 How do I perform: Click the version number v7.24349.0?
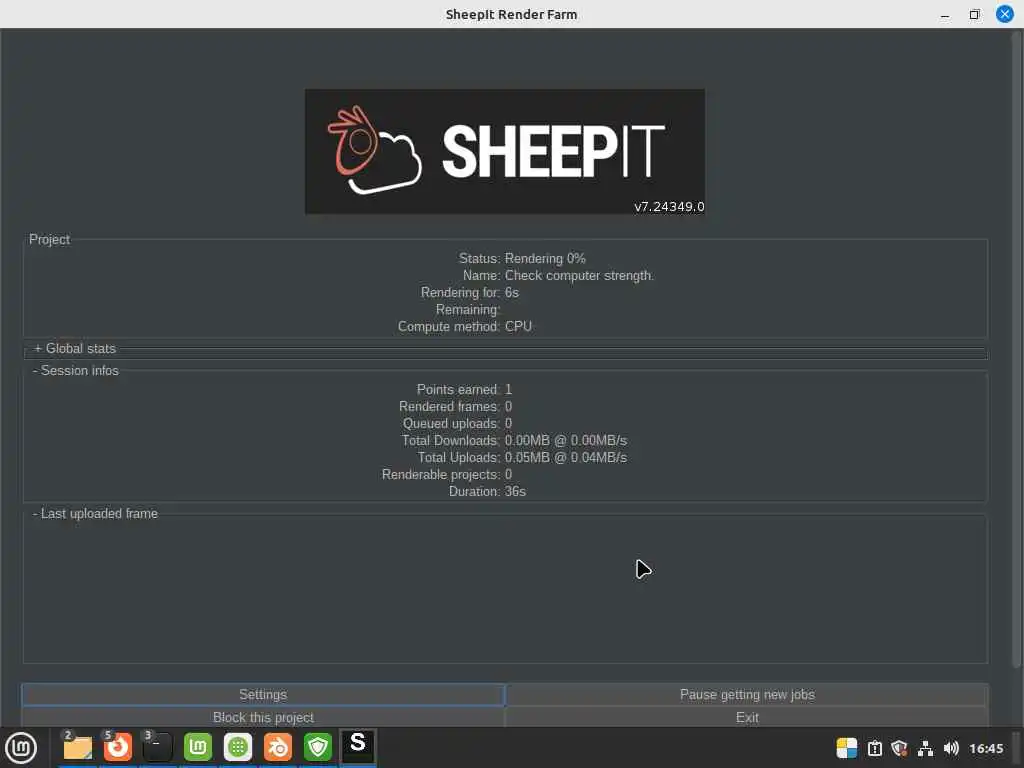click(x=669, y=206)
